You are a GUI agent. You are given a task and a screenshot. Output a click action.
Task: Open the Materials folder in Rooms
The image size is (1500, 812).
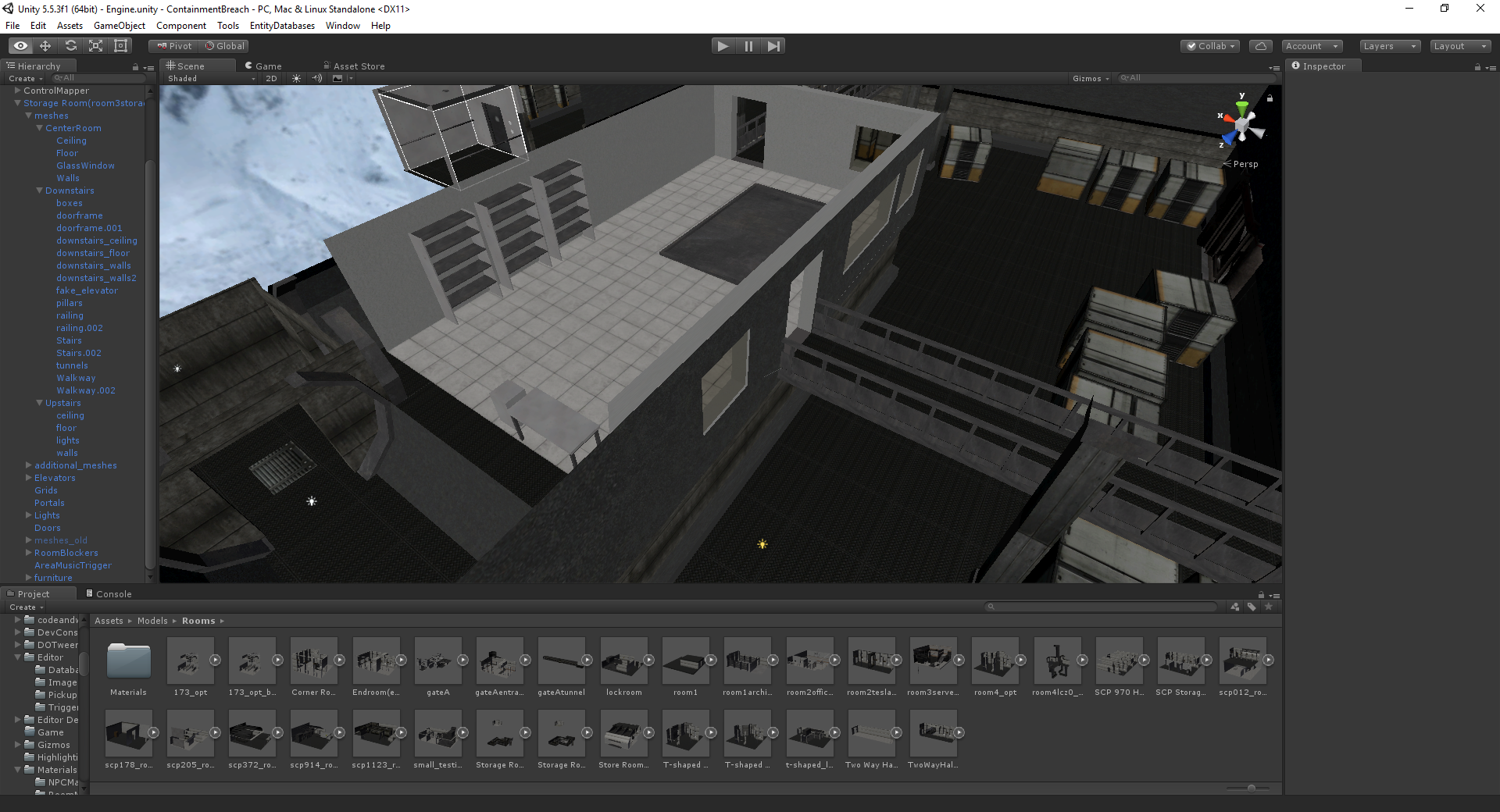128,668
